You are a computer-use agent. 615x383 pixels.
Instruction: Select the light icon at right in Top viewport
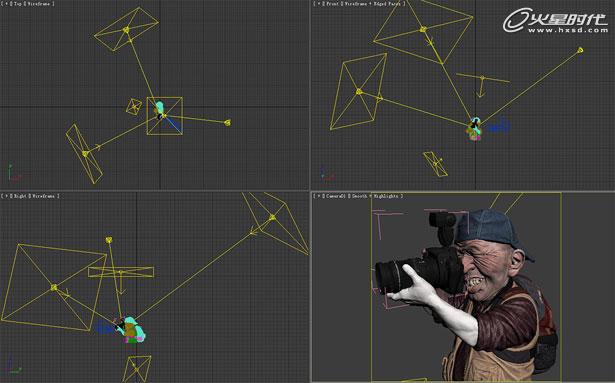(227, 123)
